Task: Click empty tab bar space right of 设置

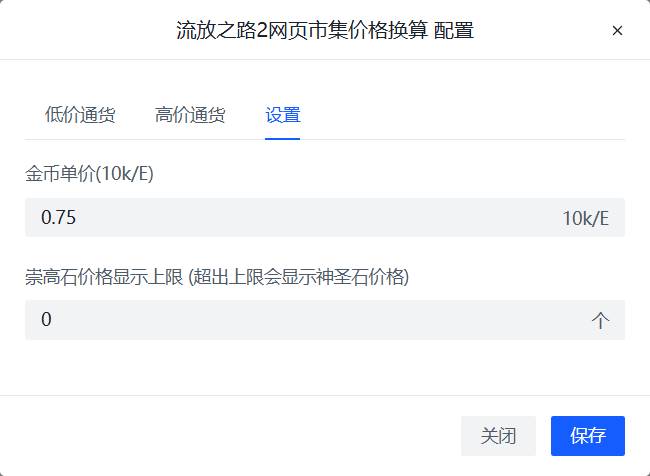Action: pyautogui.click(x=460, y=114)
